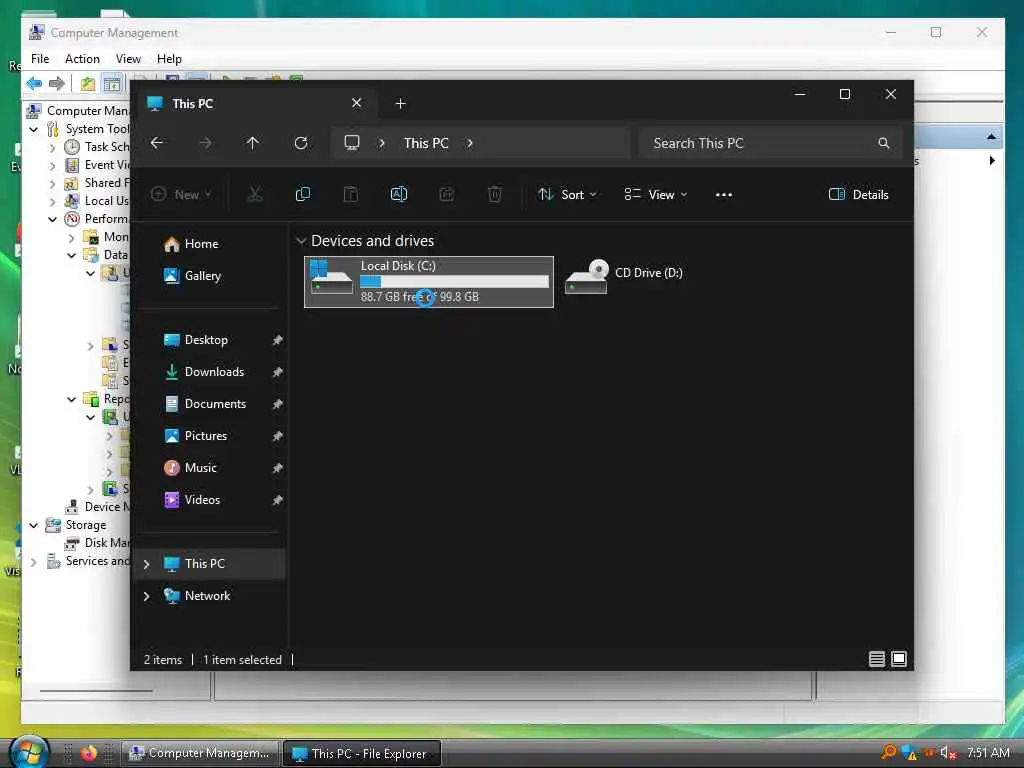Click the Cut scissors icon
This screenshot has width=1024, height=768.
255,194
